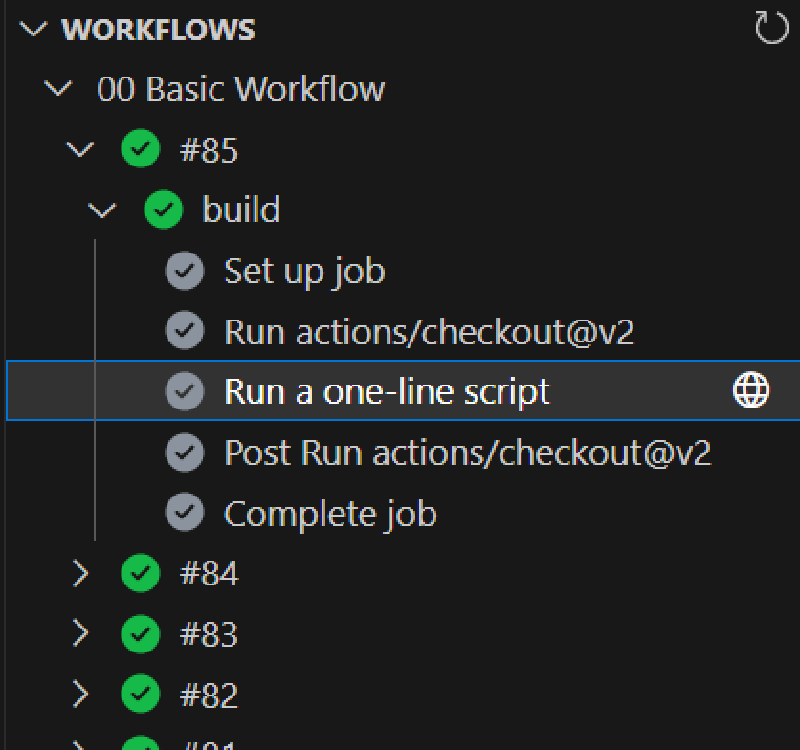Open step in browser globe icon
This screenshot has height=750, width=800.
click(x=751, y=391)
